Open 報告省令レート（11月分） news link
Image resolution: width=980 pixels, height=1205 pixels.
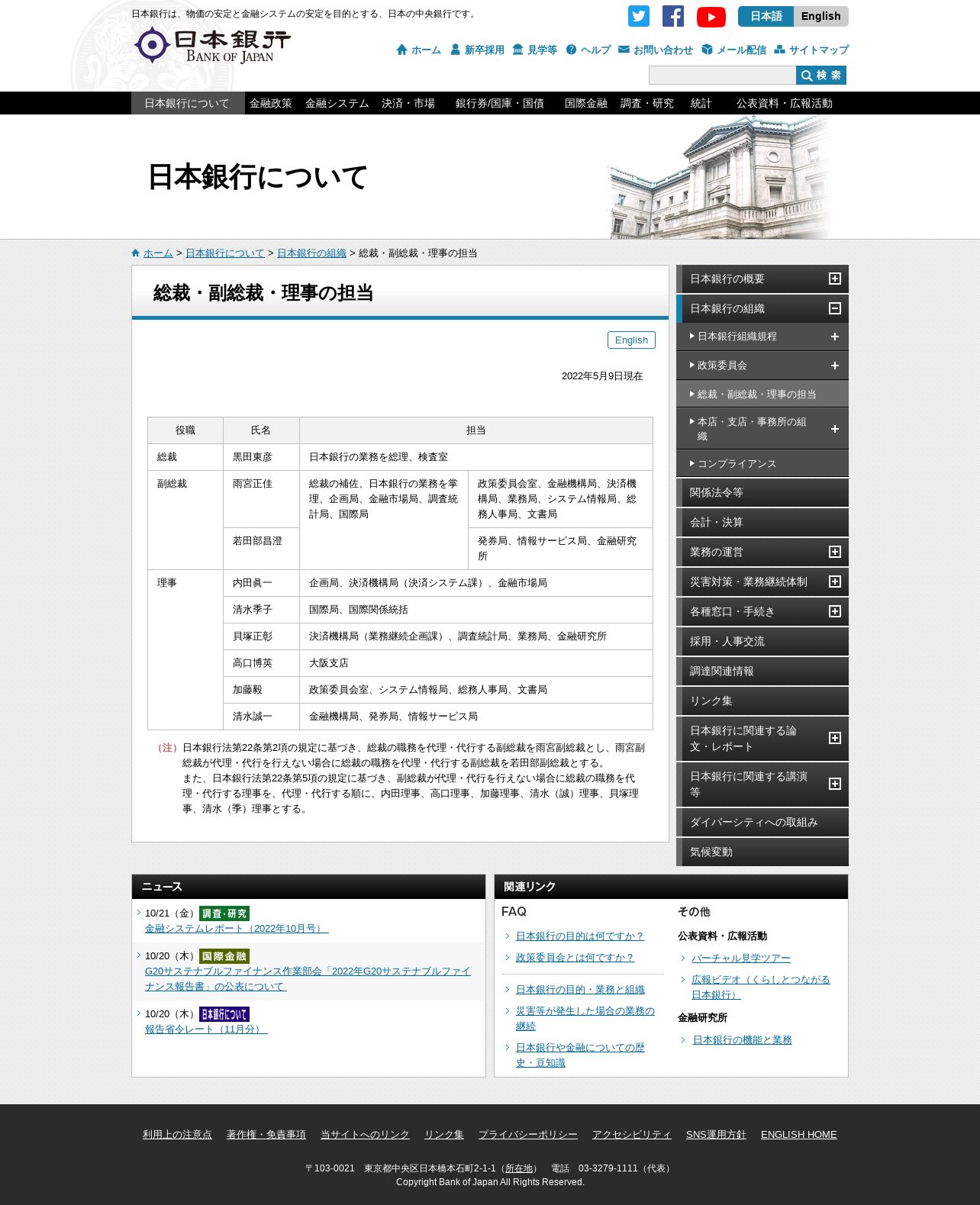tap(206, 1029)
